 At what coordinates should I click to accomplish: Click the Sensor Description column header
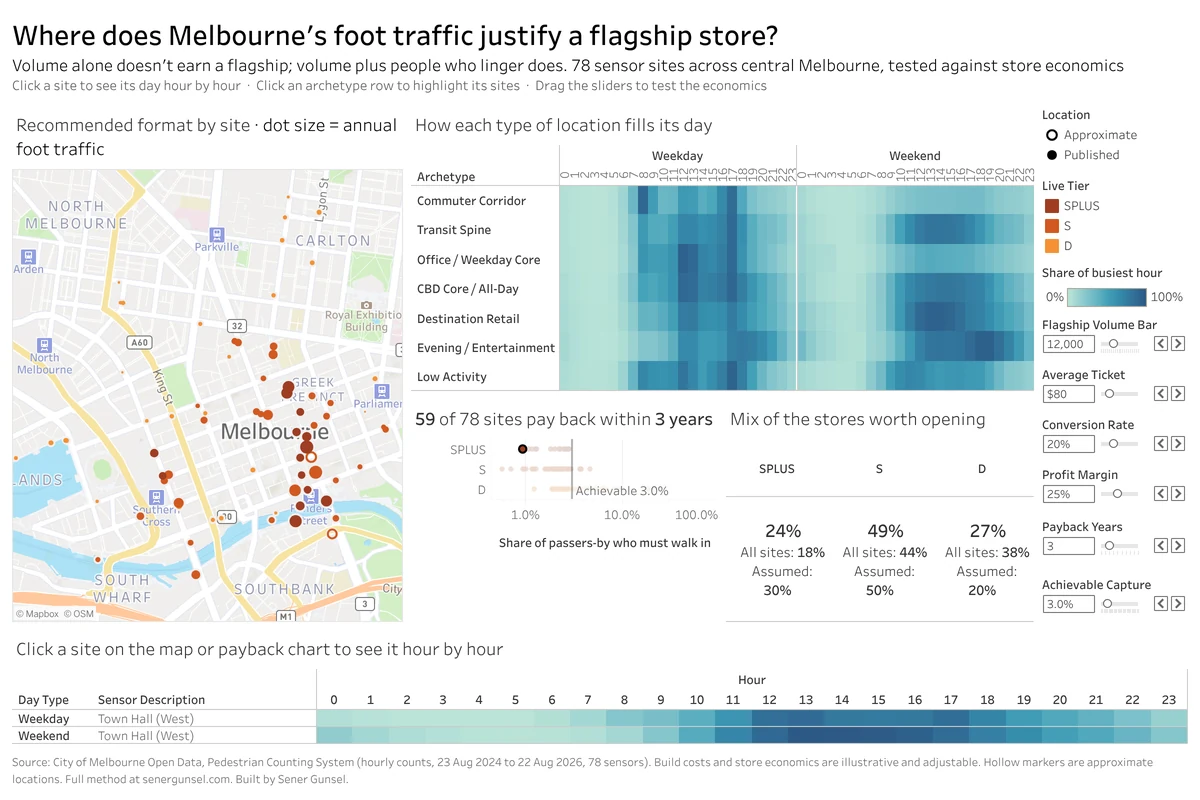(x=151, y=700)
